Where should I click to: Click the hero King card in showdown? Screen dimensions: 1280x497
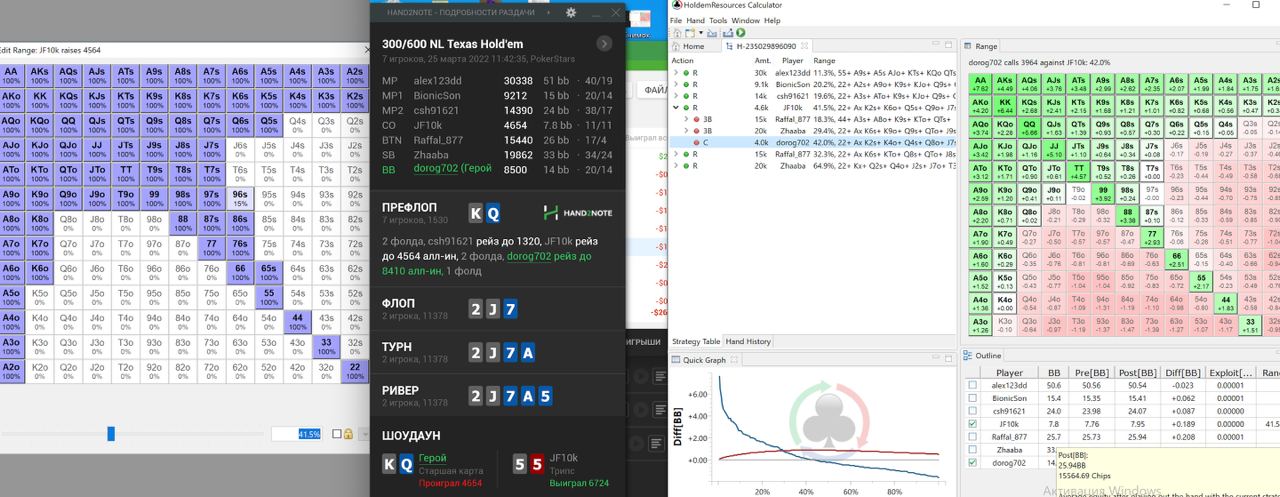coord(390,463)
